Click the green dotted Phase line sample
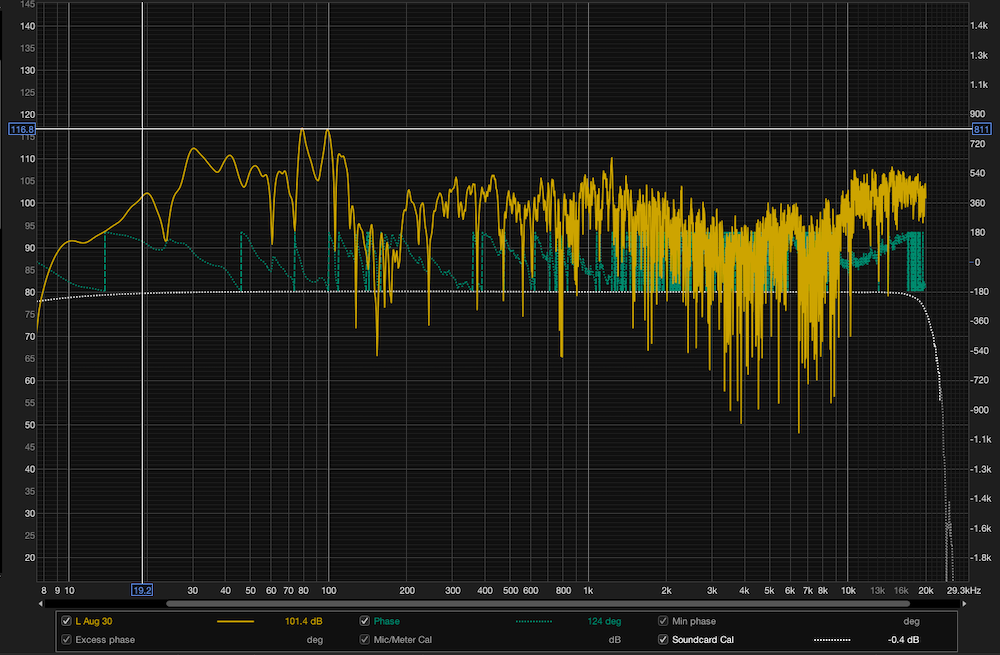1000x655 pixels. pyautogui.click(x=534, y=621)
